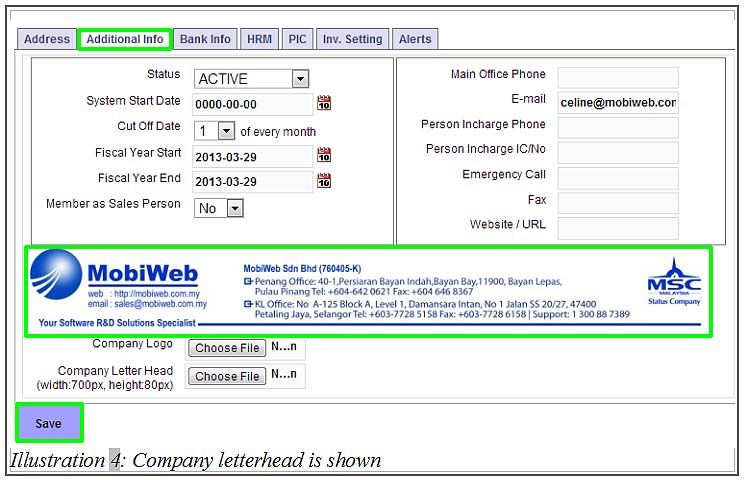Screen dimensions: 744x480
Task: Click the E-mail input field
Action: click(x=617, y=102)
